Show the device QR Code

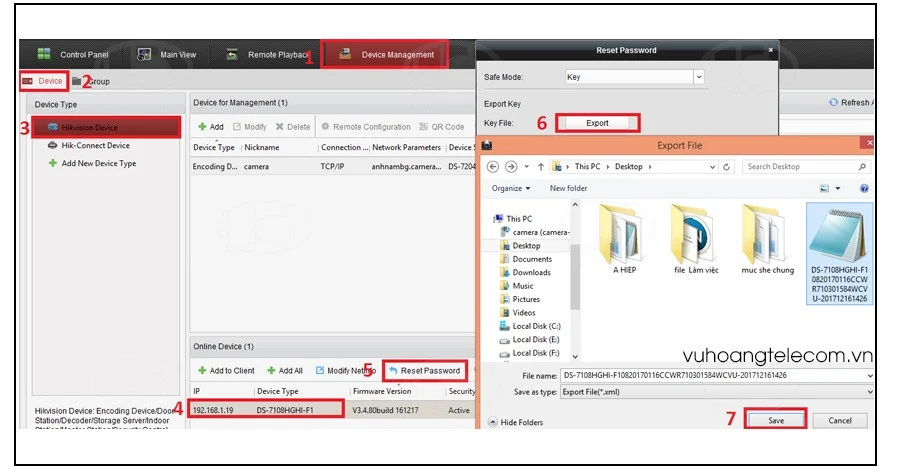point(442,127)
